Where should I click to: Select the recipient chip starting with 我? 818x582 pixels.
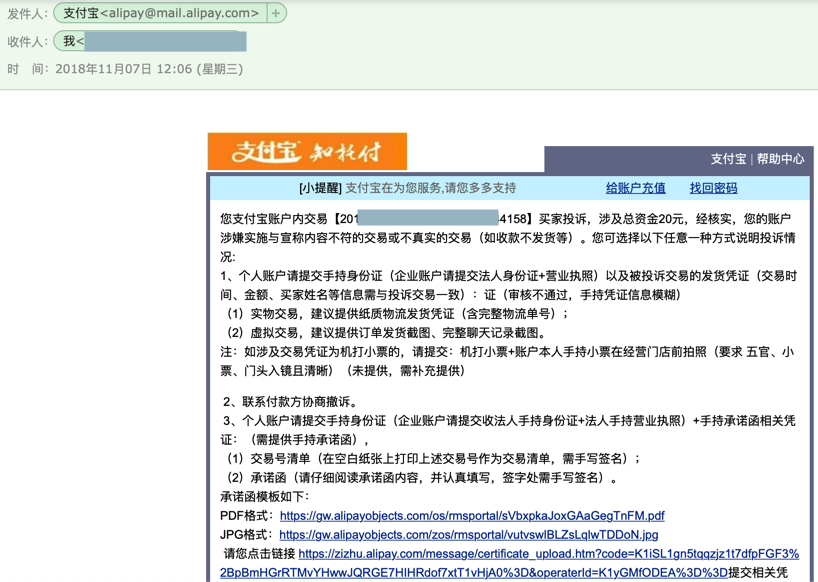pyautogui.click(x=150, y=41)
